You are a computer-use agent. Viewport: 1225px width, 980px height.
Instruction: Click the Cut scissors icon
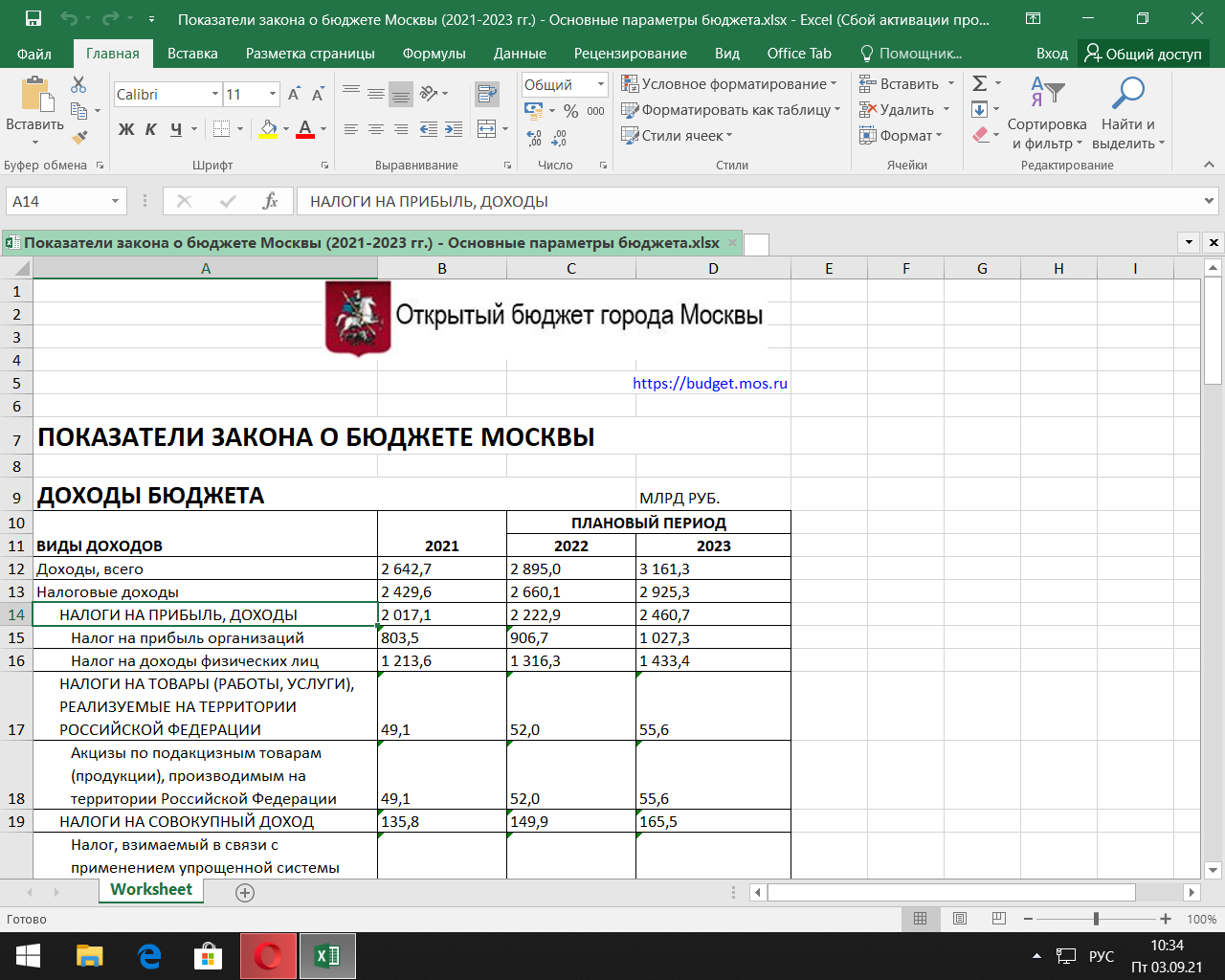click(78, 85)
